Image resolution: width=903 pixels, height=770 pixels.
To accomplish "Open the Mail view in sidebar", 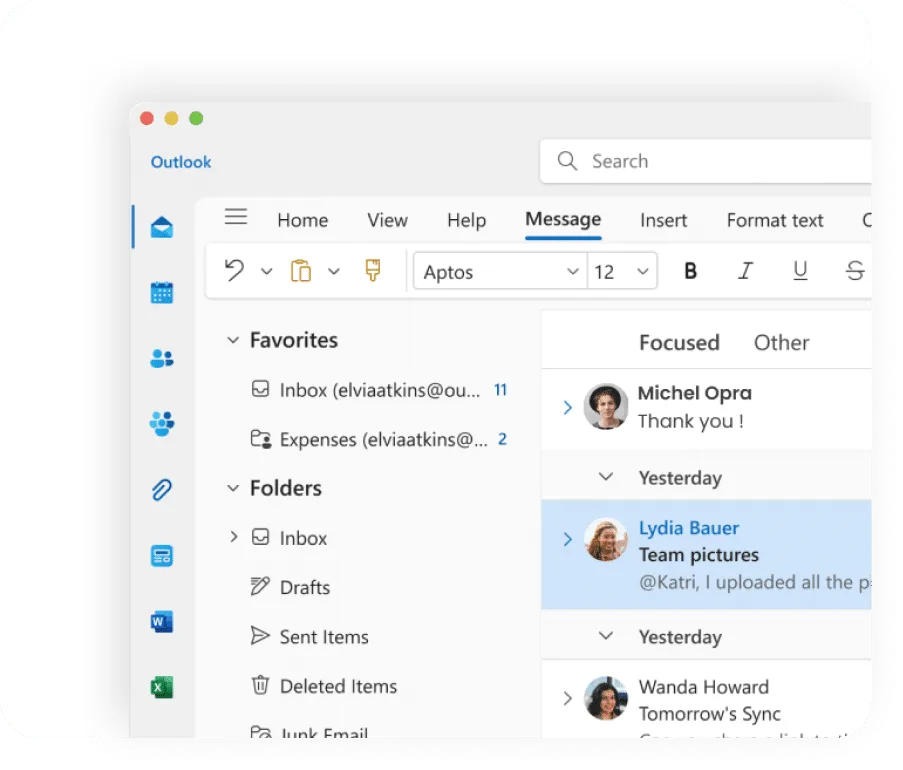I will click(162, 227).
